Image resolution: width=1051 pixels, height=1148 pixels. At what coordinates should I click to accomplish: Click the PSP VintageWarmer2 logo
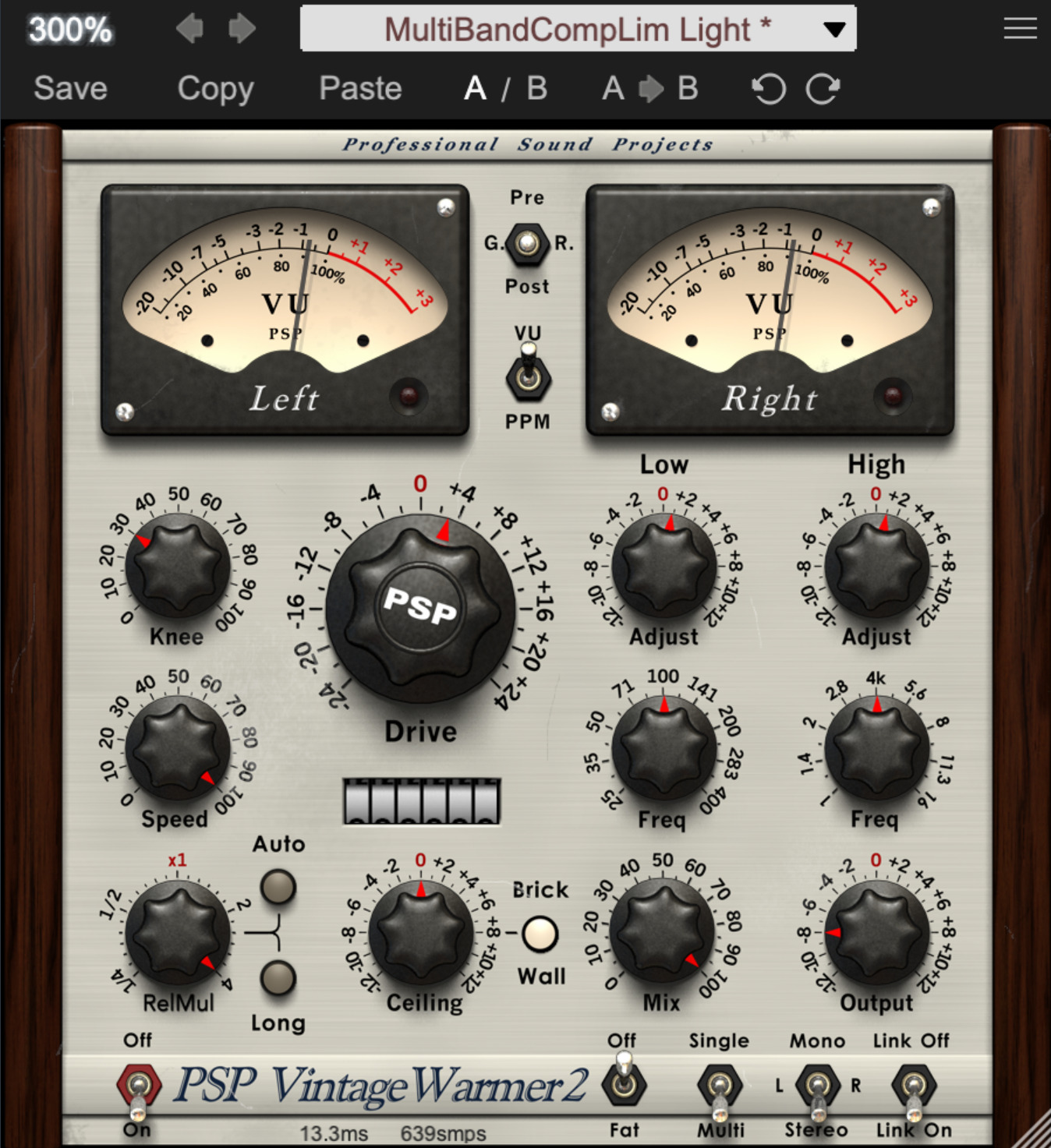[380, 1086]
